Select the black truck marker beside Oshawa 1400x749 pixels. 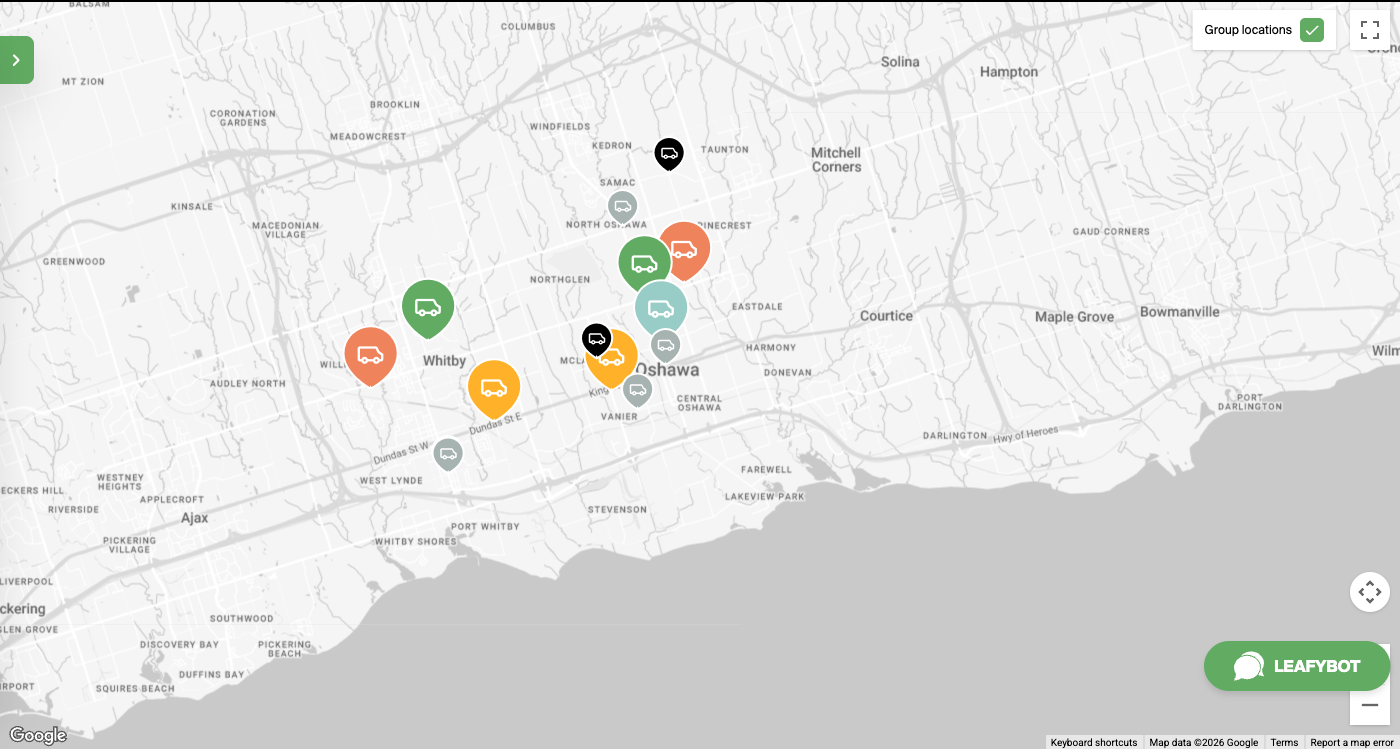click(597, 339)
